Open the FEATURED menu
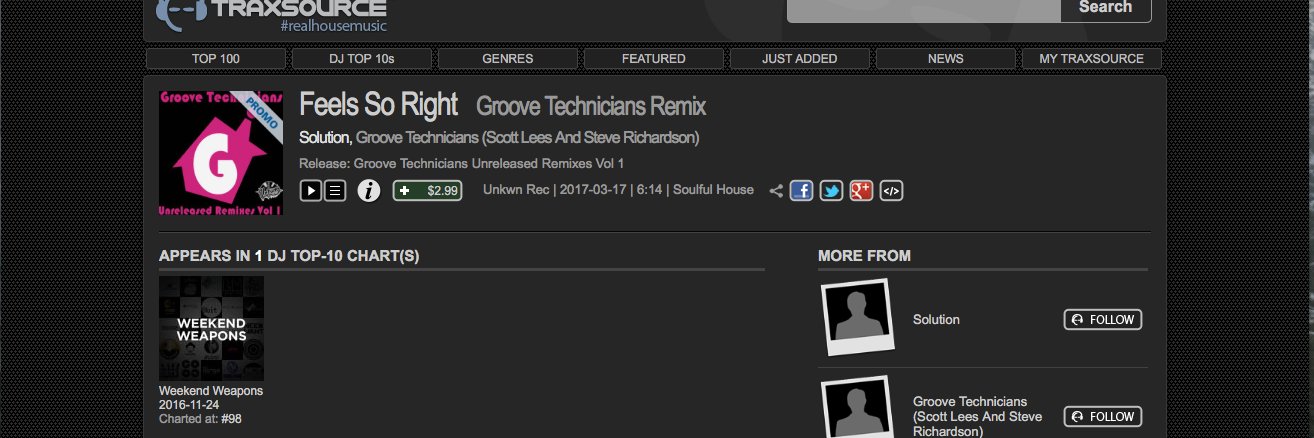 (x=654, y=59)
